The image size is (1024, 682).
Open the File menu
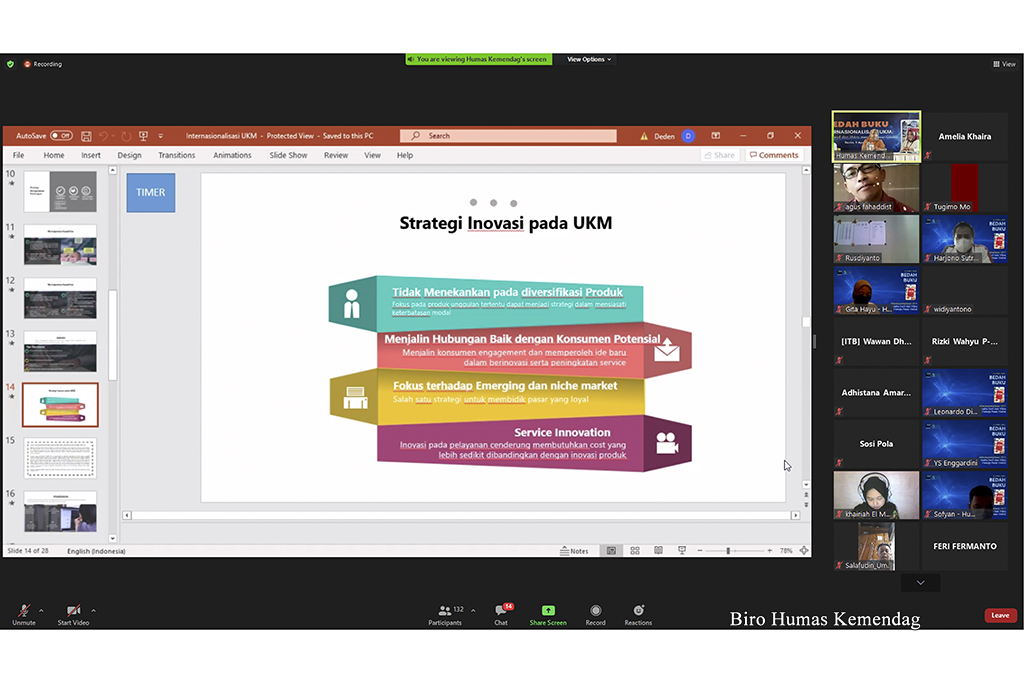(x=18, y=155)
